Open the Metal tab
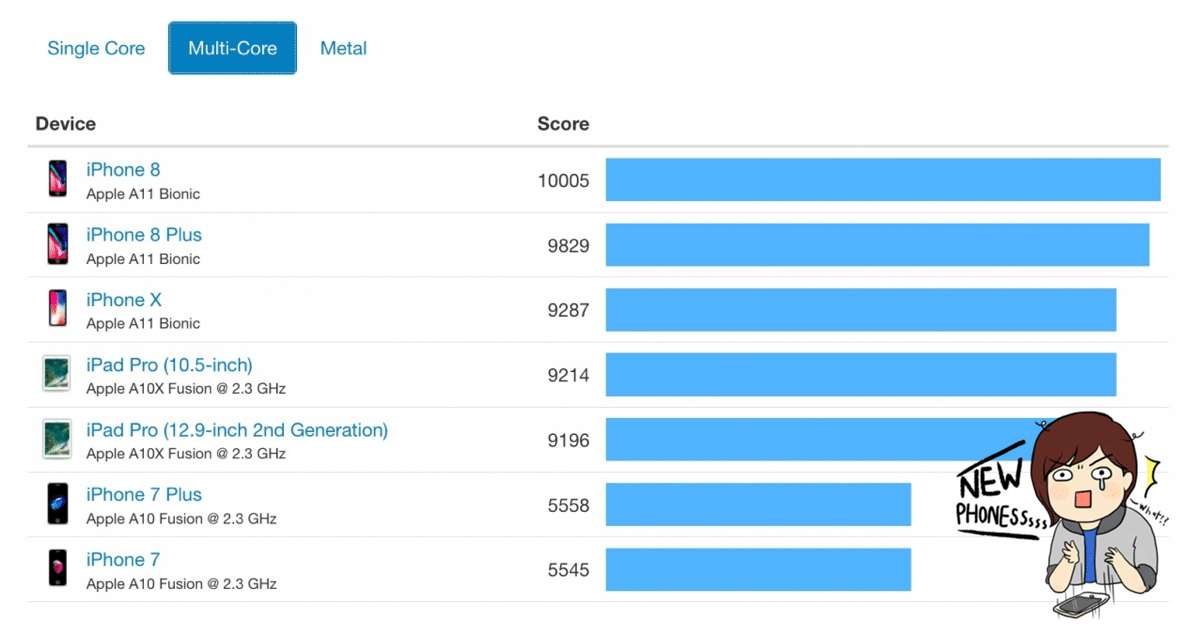Image resolution: width=1200 pixels, height=630 pixels. tap(343, 48)
